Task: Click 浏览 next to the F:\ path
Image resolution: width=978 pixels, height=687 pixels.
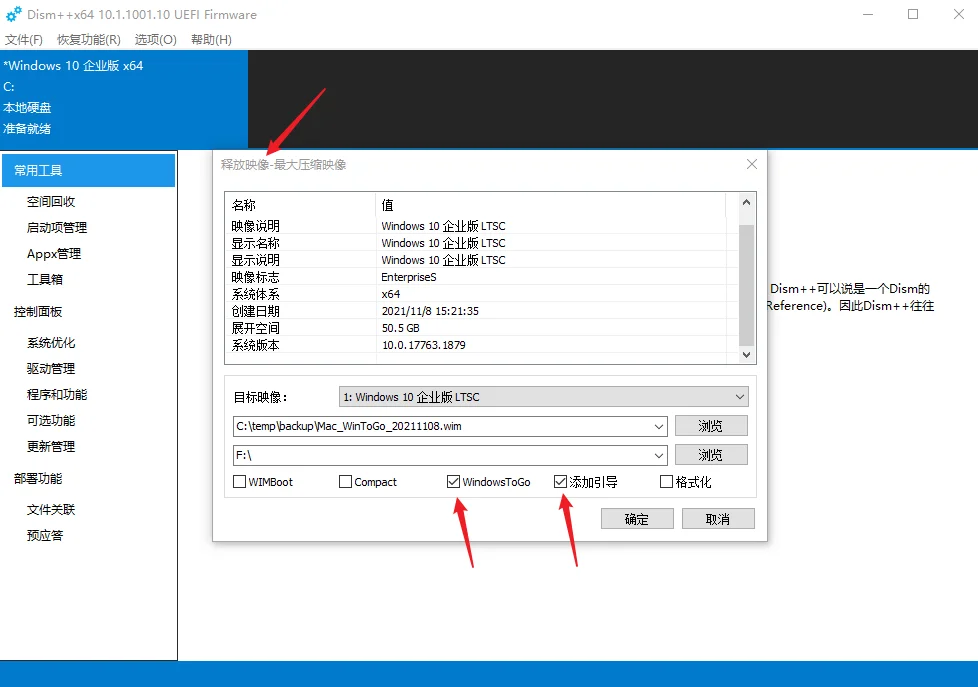Action: click(711, 455)
